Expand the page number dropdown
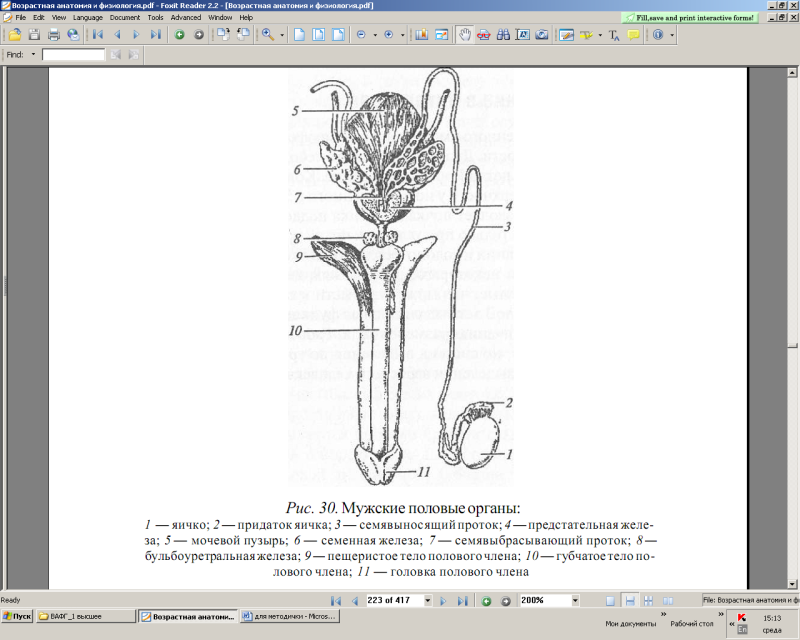This screenshot has height=640, width=800. click(428, 600)
